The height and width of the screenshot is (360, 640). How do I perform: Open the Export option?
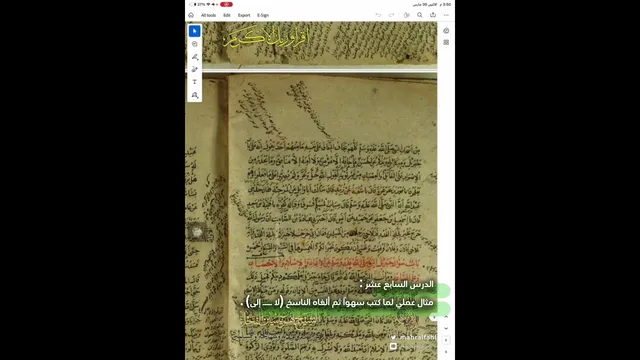click(x=244, y=15)
